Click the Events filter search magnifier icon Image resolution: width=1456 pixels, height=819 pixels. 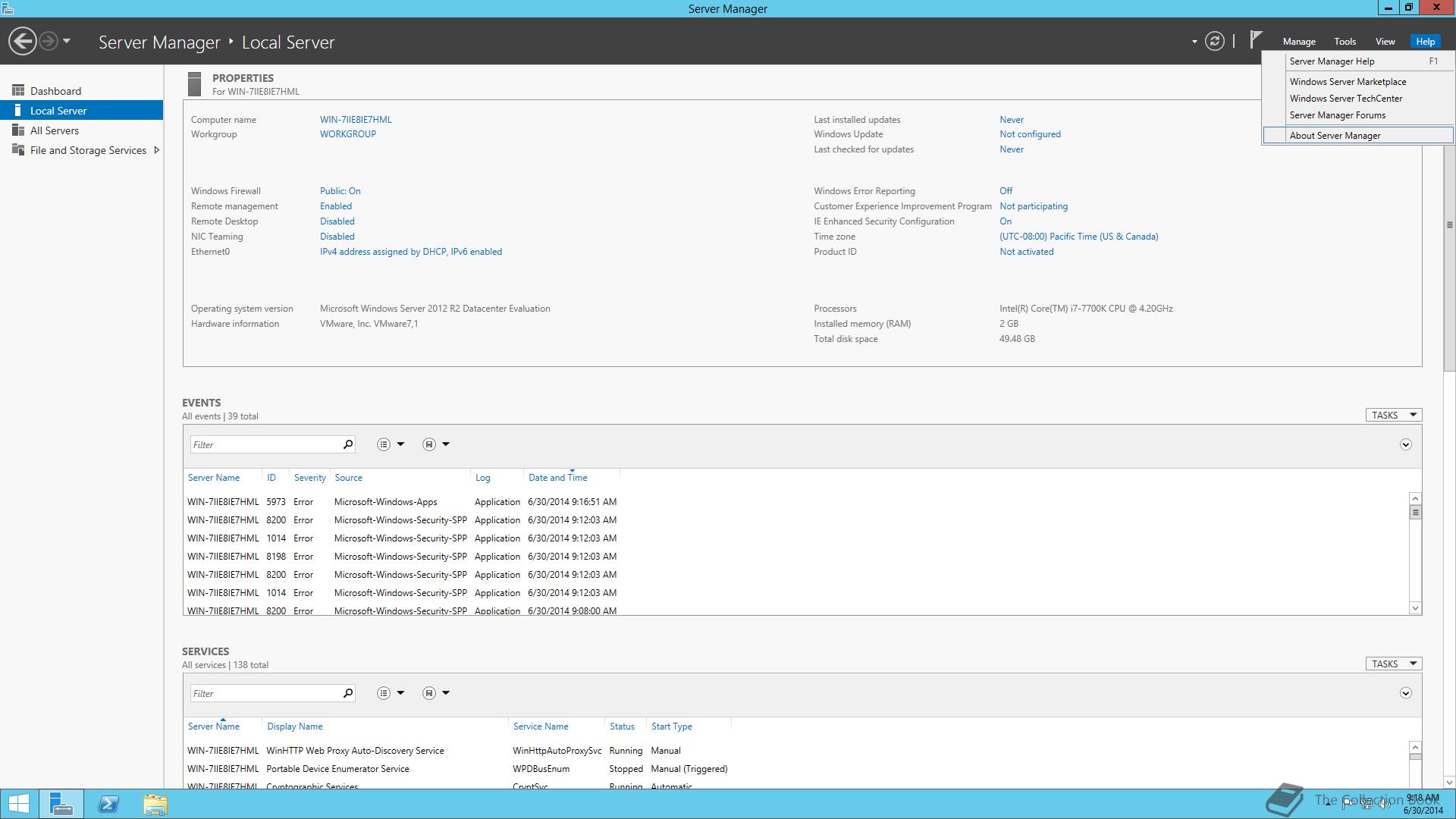(x=348, y=444)
